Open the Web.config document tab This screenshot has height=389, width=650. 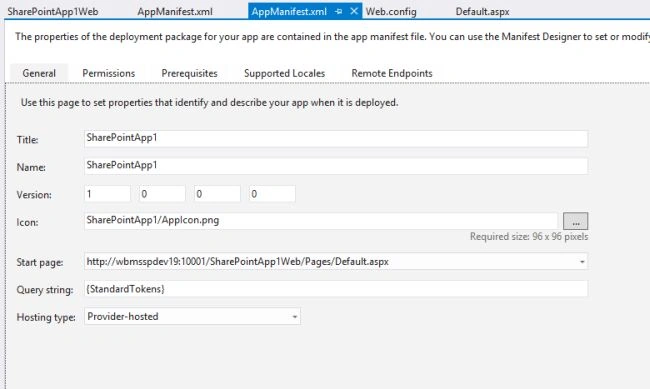(x=391, y=11)
